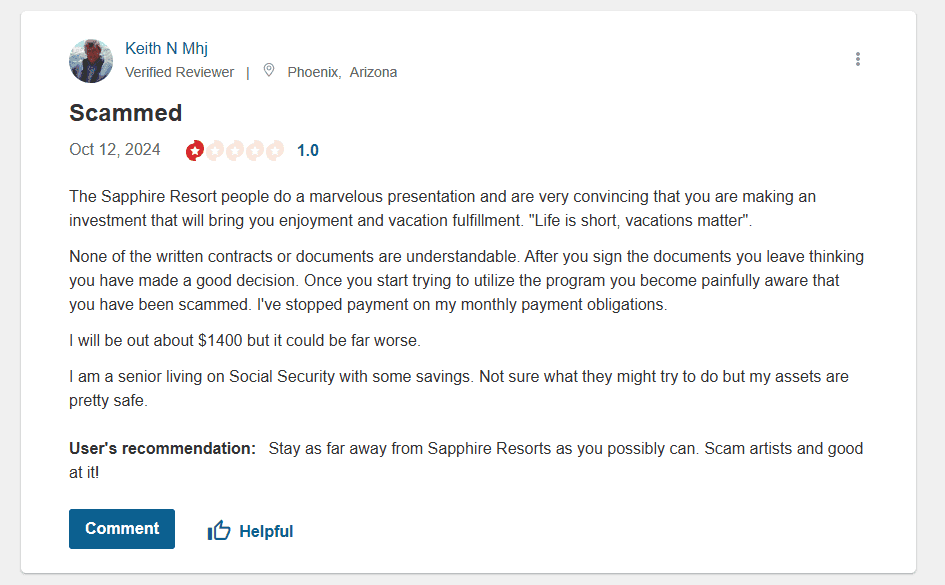The width and height of the screenshot is (945, 585).
Task: Click the paragraph starting "The Sapphire Resort people"
Action: 442,208
